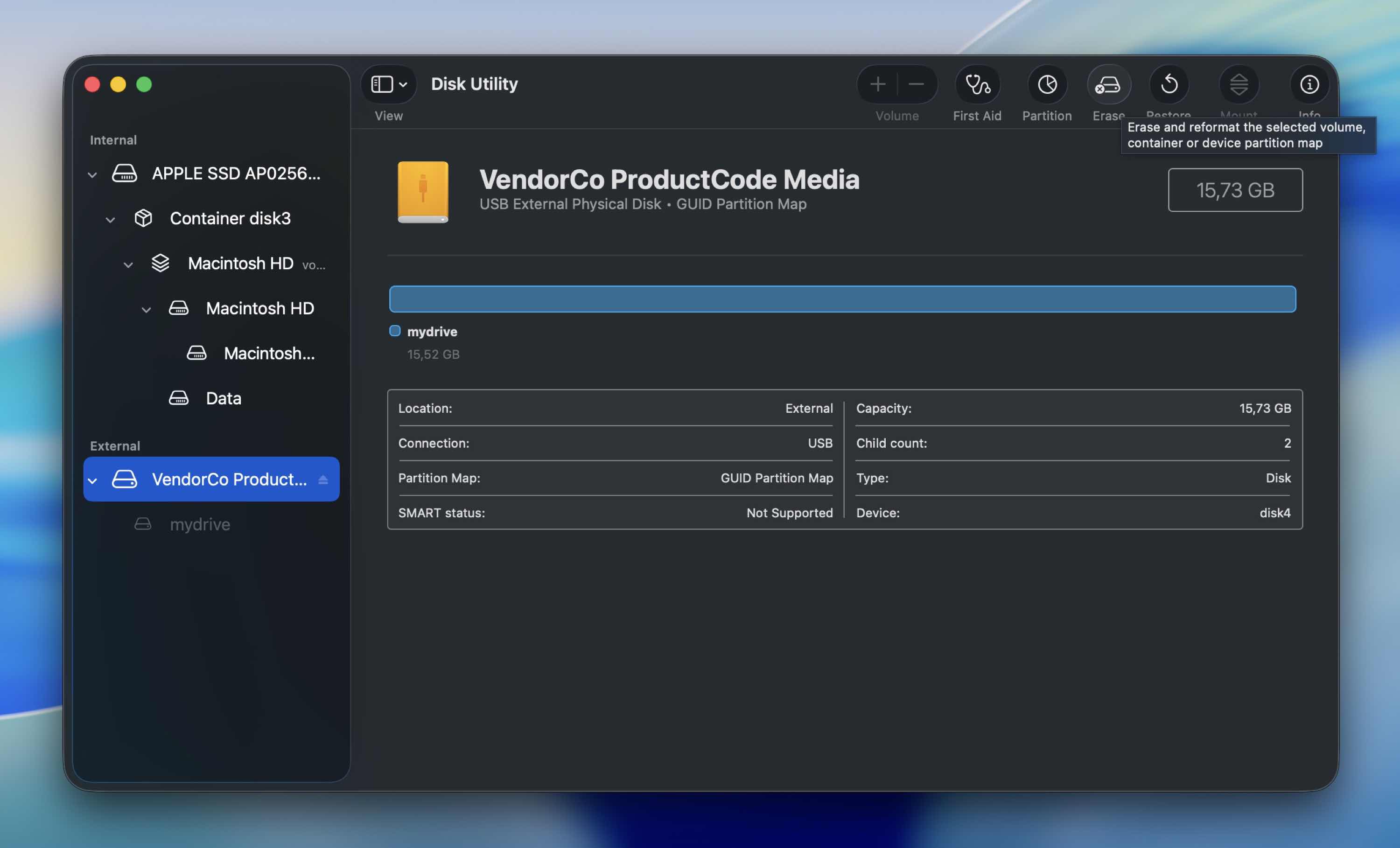Click the yellow external drive icon

(423, 191)
